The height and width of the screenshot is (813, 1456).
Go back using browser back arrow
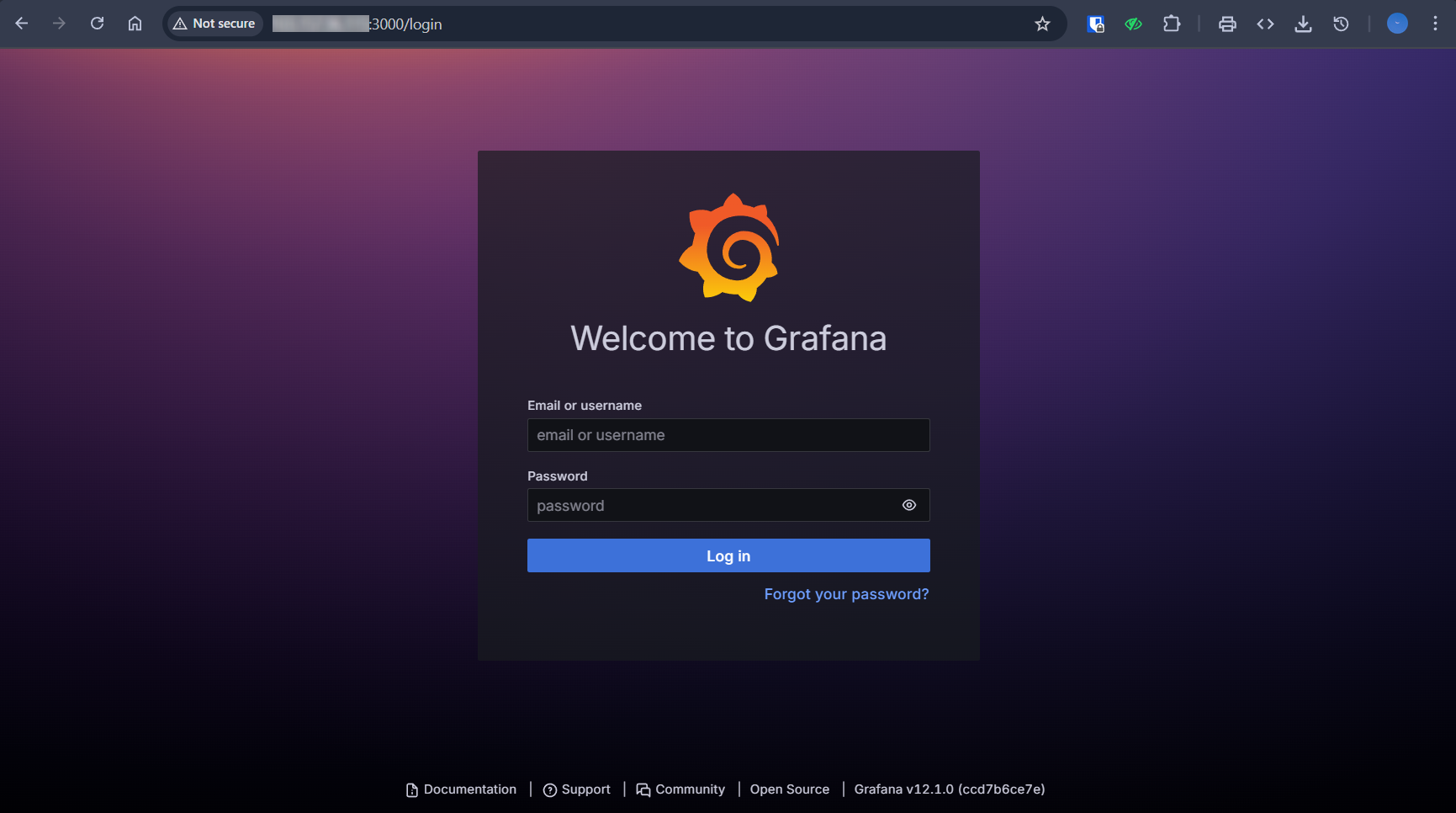[x=22, y=24]
